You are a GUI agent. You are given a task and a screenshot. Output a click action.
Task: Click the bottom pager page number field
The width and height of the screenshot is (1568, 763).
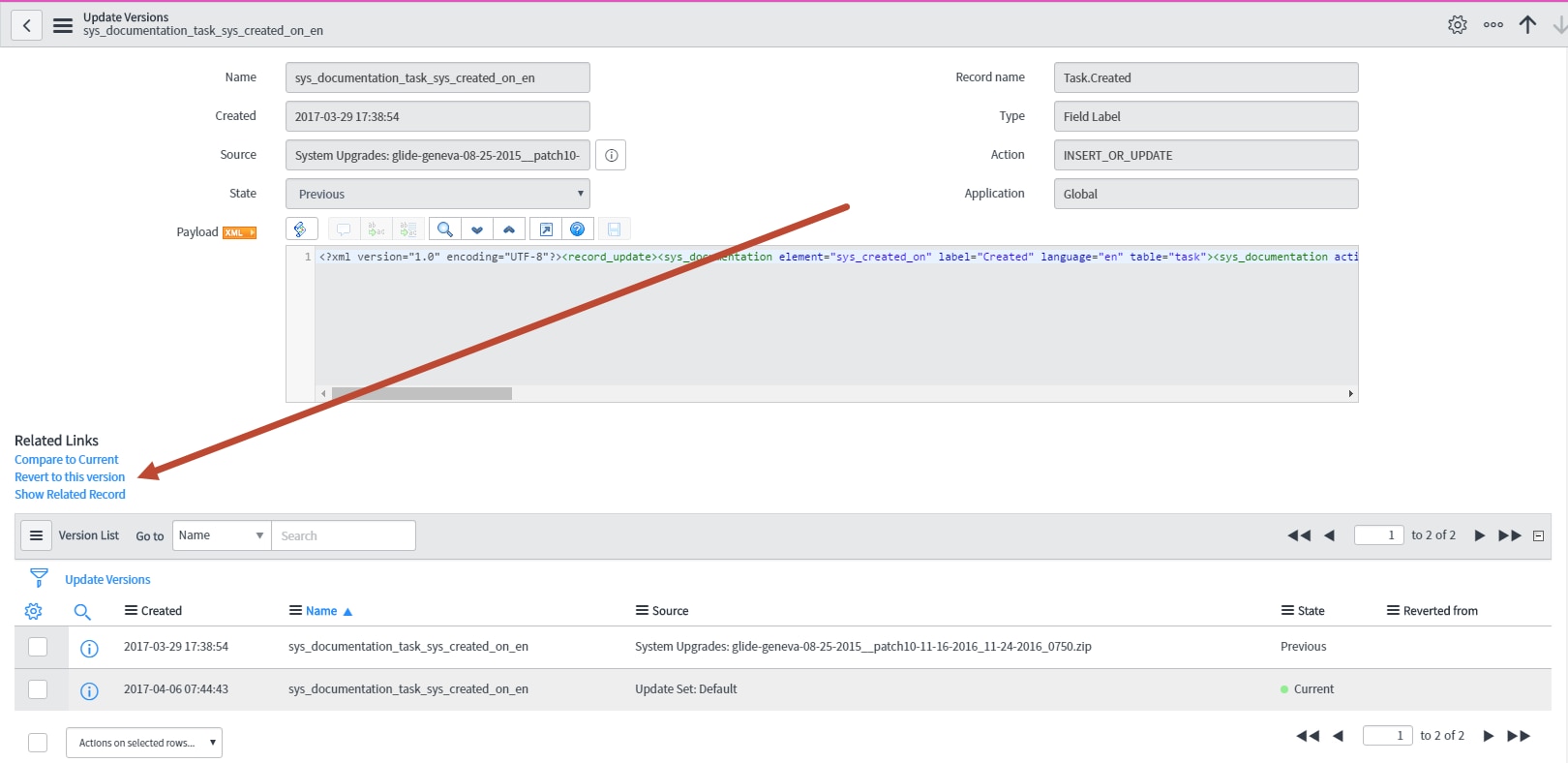coord(1388,736)
